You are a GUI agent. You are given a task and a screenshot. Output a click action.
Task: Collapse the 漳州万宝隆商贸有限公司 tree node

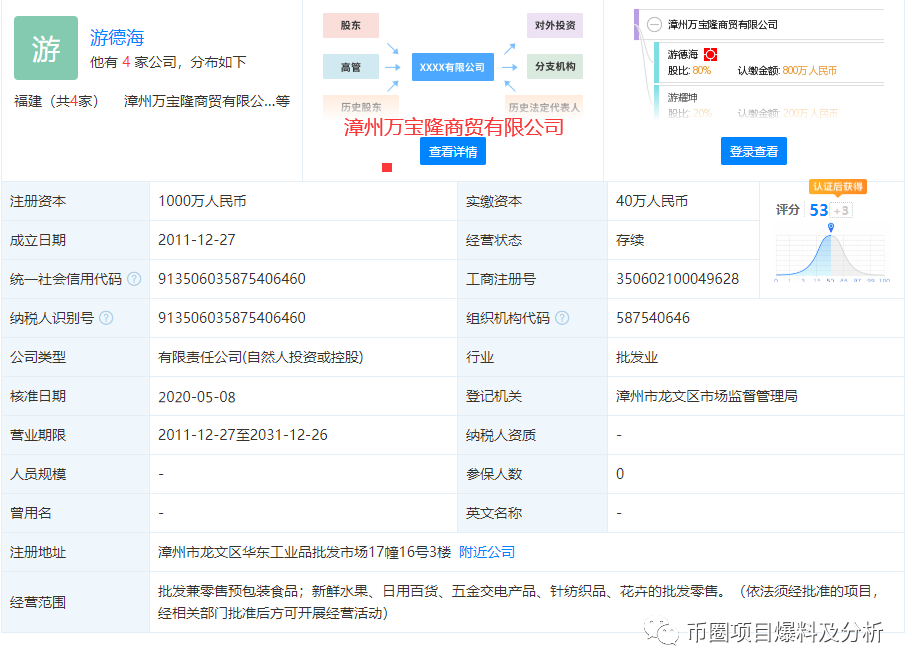(x=654, y=24)
